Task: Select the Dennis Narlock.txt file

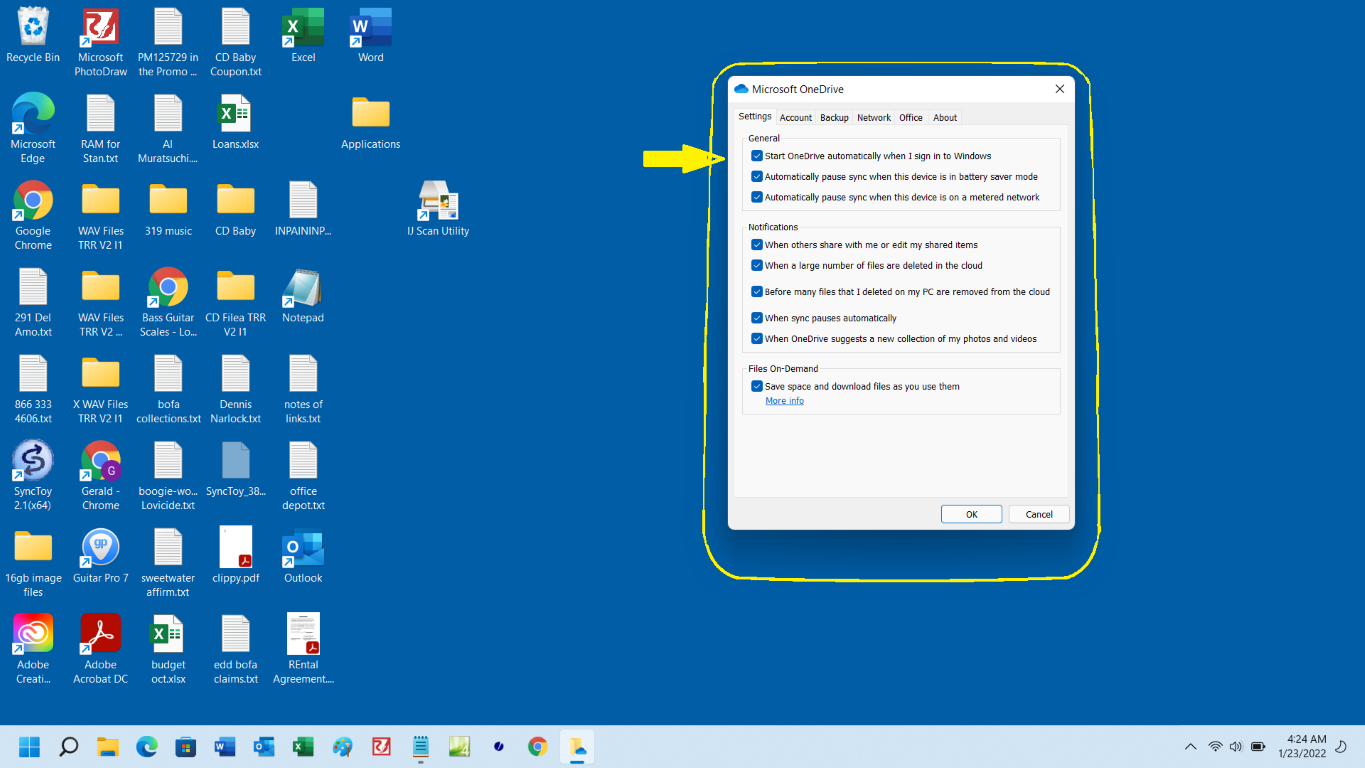Action: (x=236, y=390)
